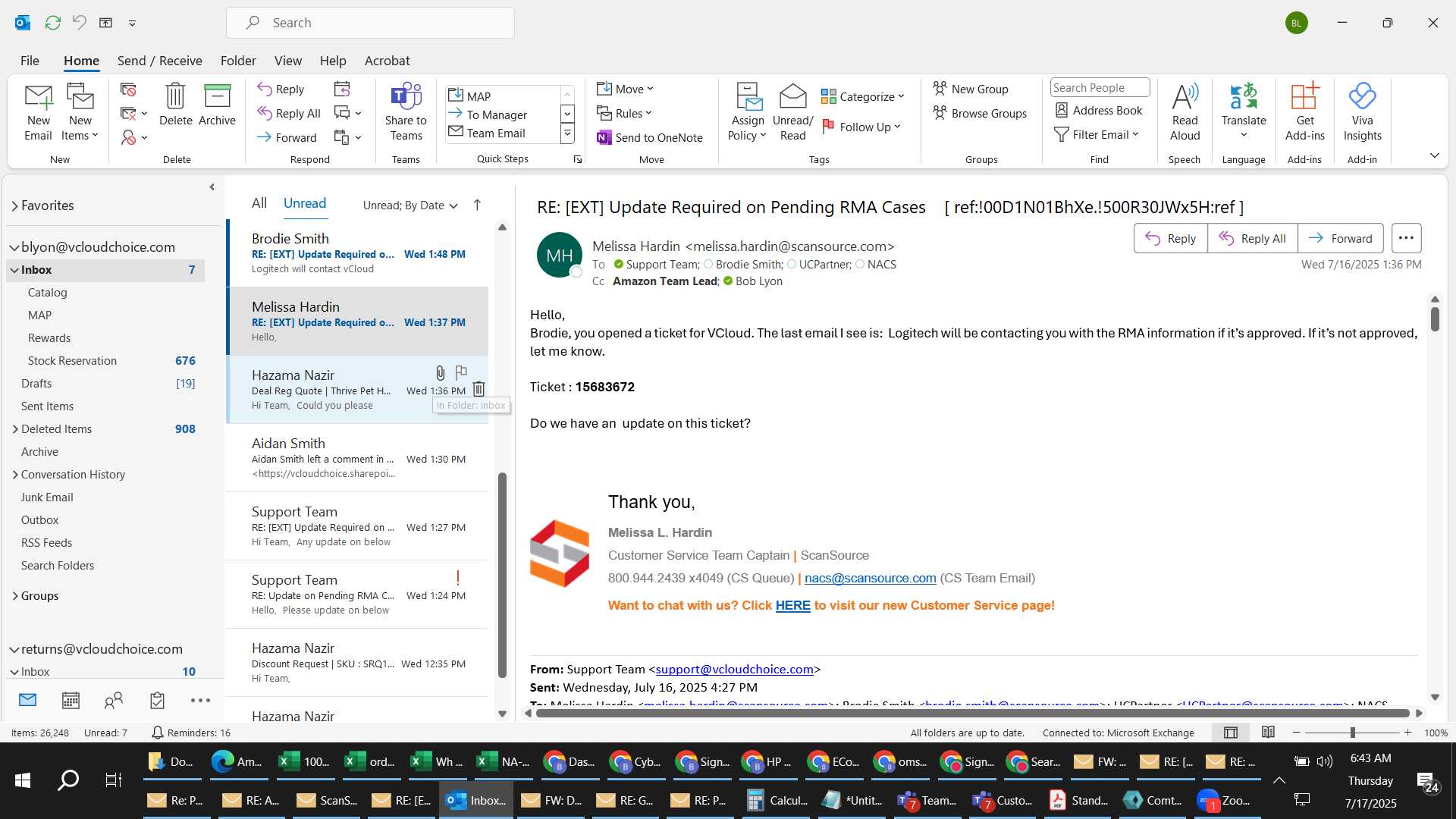
Task: Click the Assign Policy icon
Action: [x=748, y=112]
